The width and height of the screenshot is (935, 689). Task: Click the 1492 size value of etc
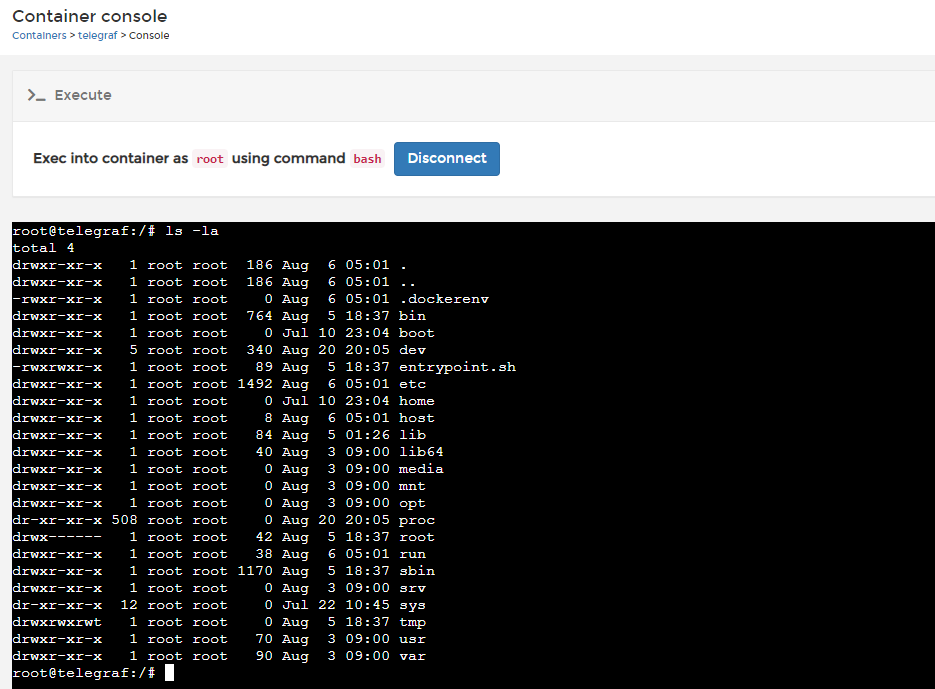255,384
